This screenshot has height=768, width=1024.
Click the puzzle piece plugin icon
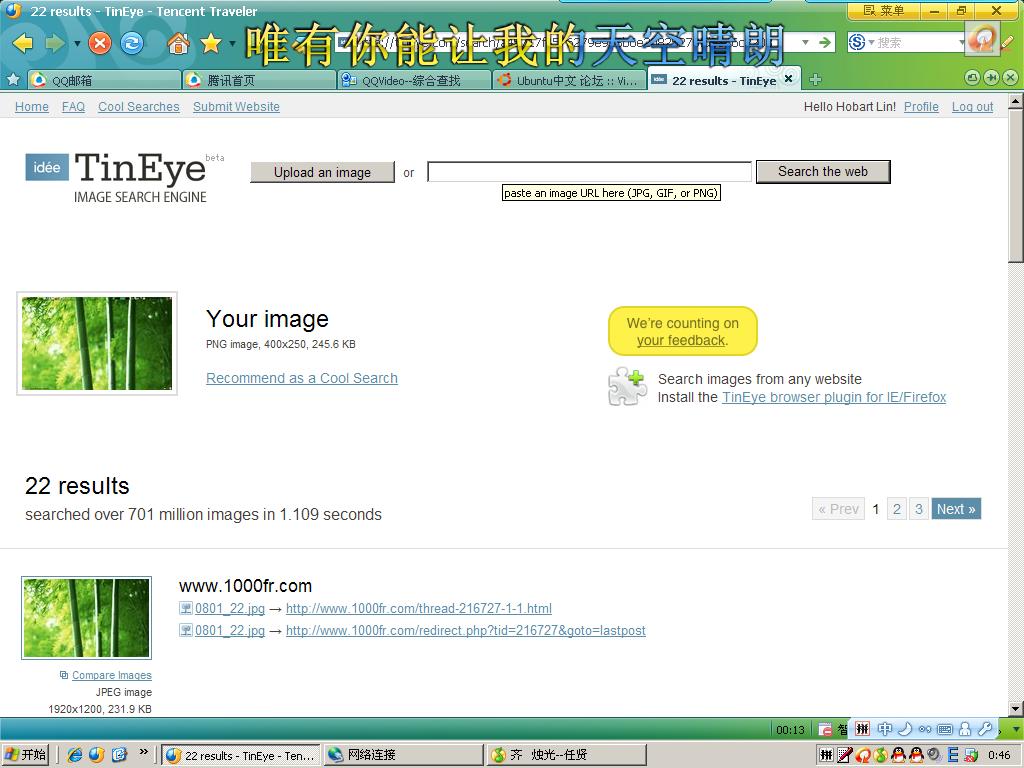pyautogui.click(x=626, y=387)
